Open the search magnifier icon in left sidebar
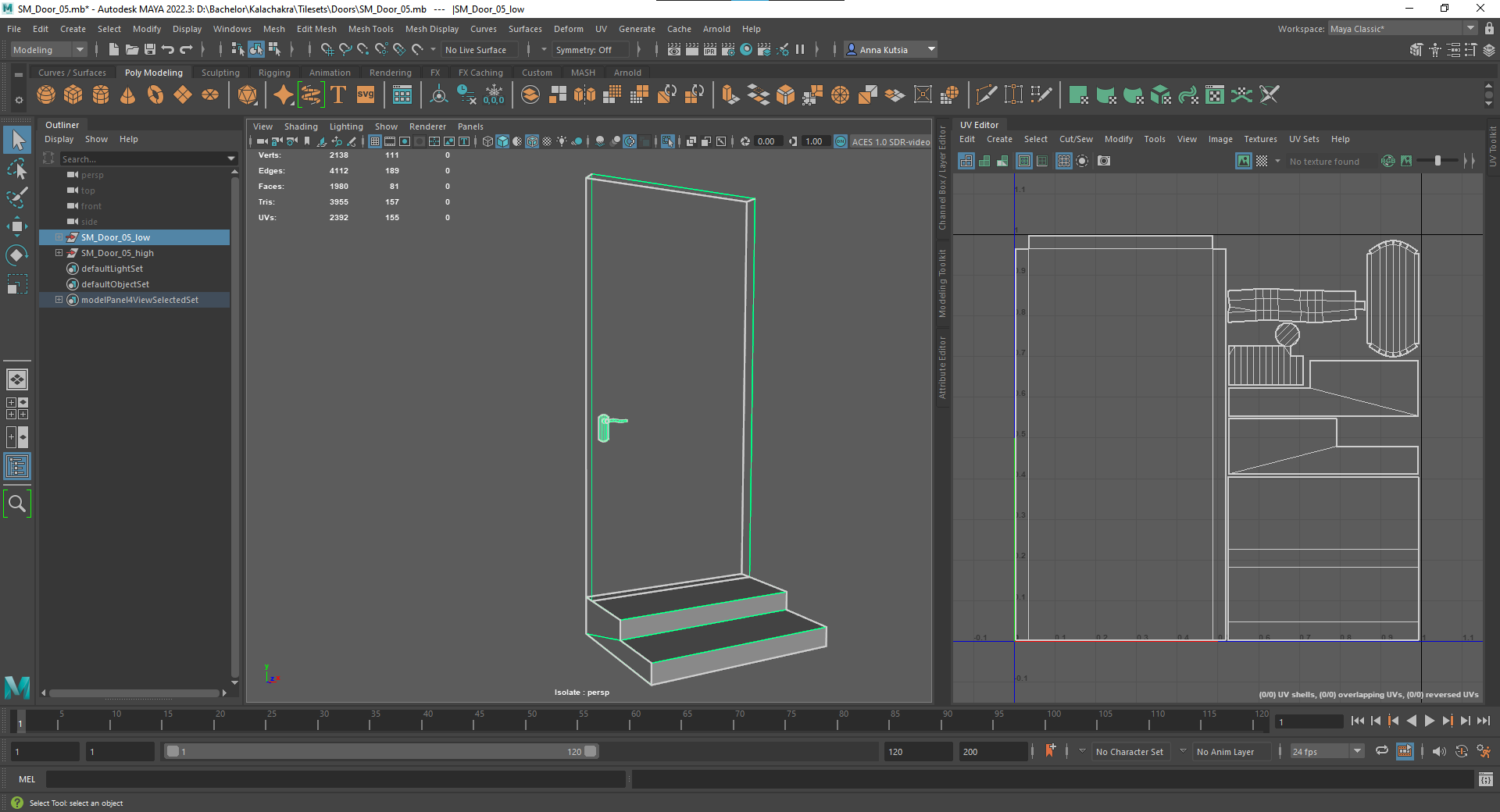This screenshot has height=812, width=1500. pos(17,504)
